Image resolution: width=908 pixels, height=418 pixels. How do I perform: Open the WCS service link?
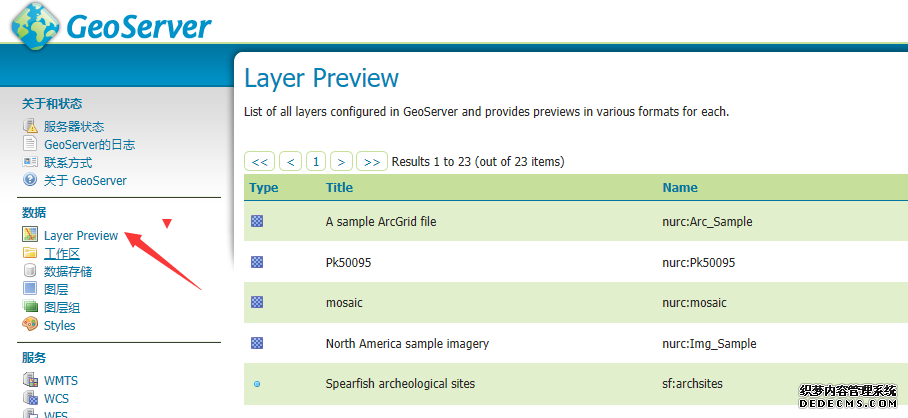pos(56,398)
